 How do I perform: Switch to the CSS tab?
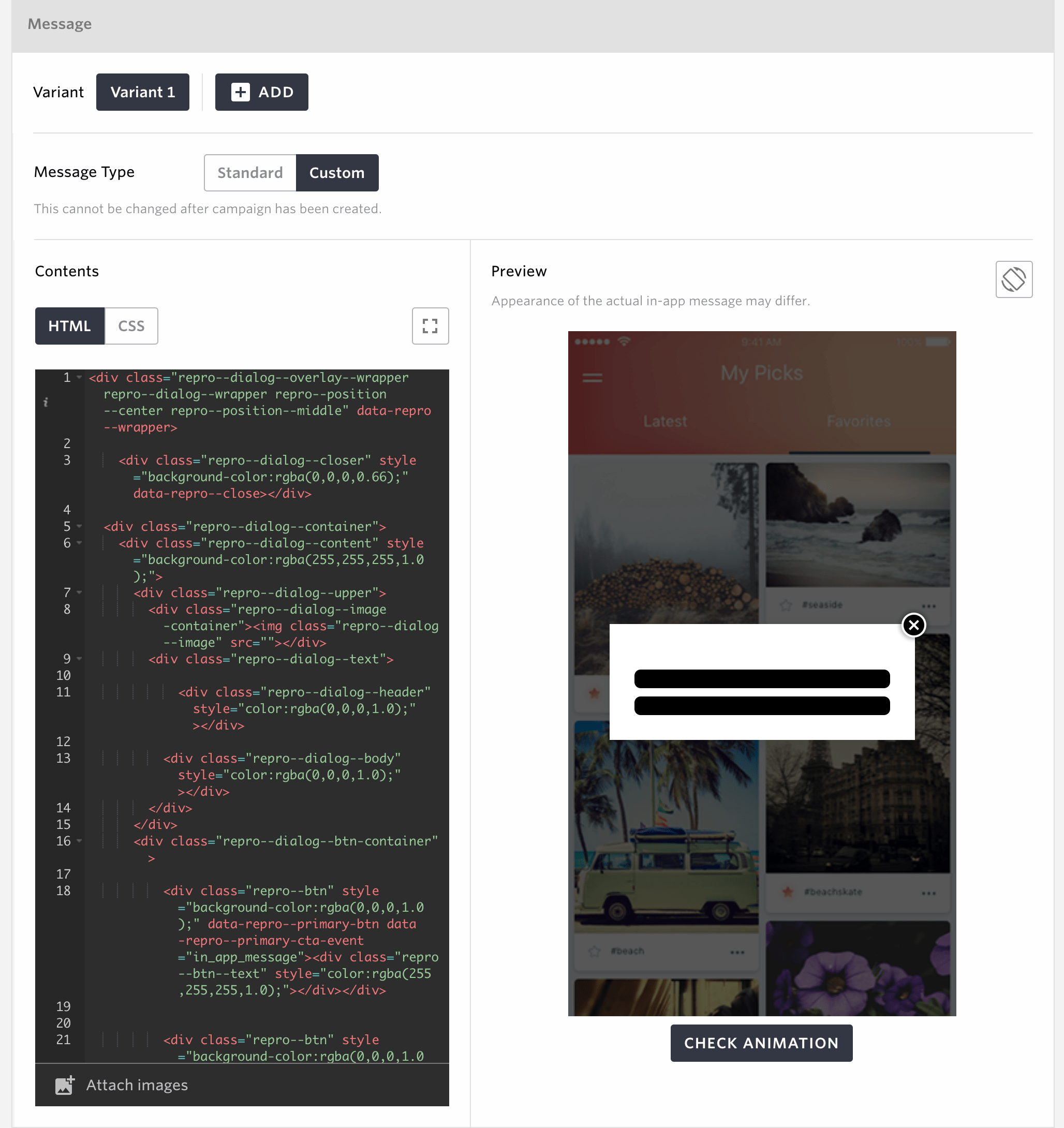pyautogui.click(x=131, y=325)
